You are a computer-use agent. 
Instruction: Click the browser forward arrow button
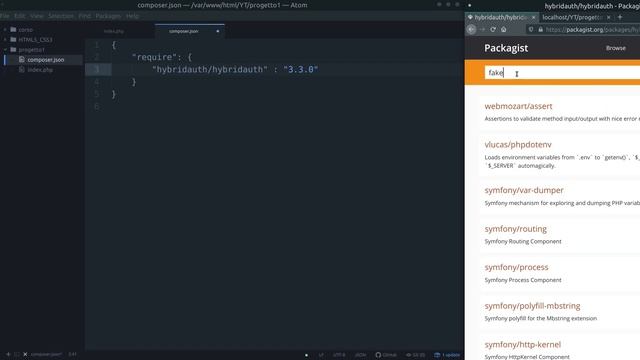pyautogui.click(x=482, y=29)
